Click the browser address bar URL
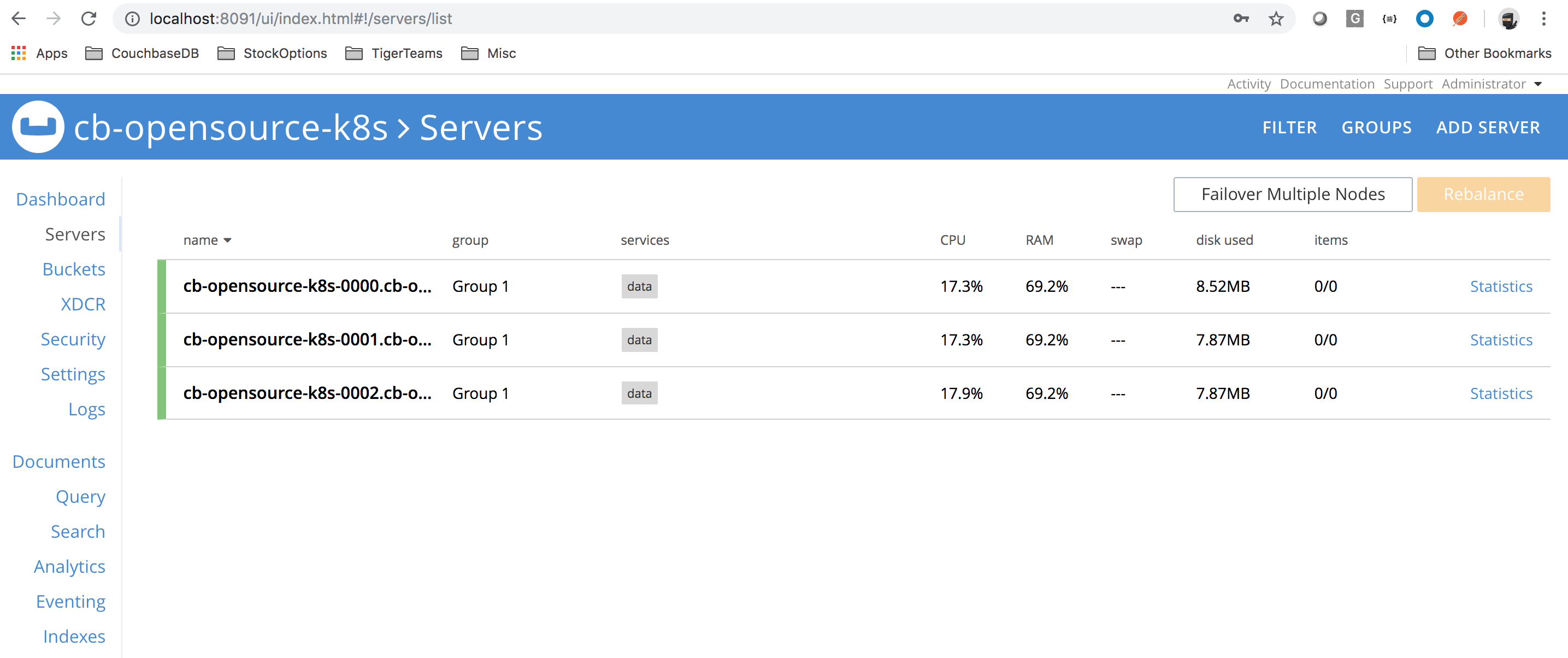The width and height of the screenshot is (1568, 658). (x=300, y=19)
